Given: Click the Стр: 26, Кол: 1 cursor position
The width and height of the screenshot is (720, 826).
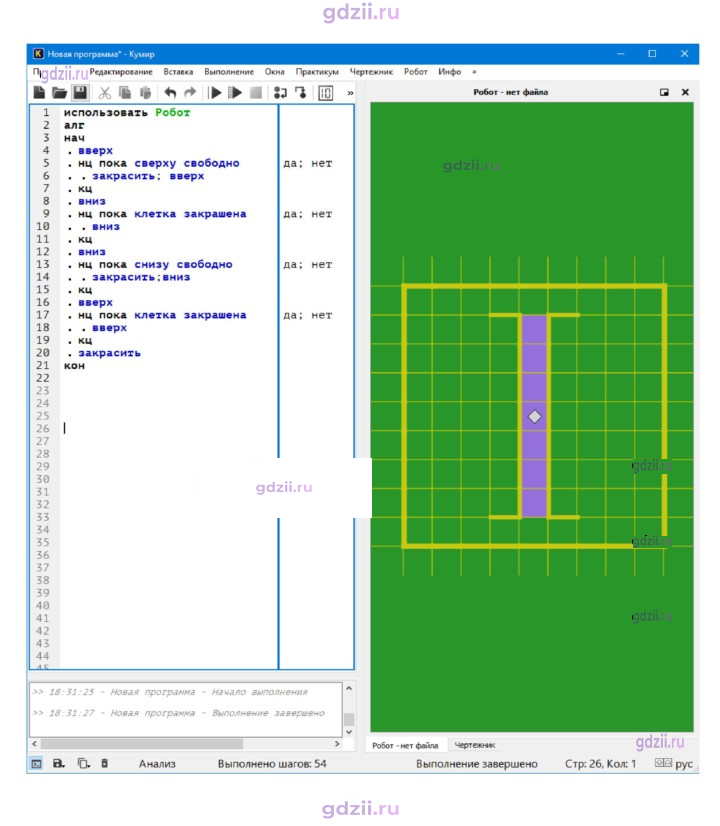Looking at the screenshot, I should 600,764.
